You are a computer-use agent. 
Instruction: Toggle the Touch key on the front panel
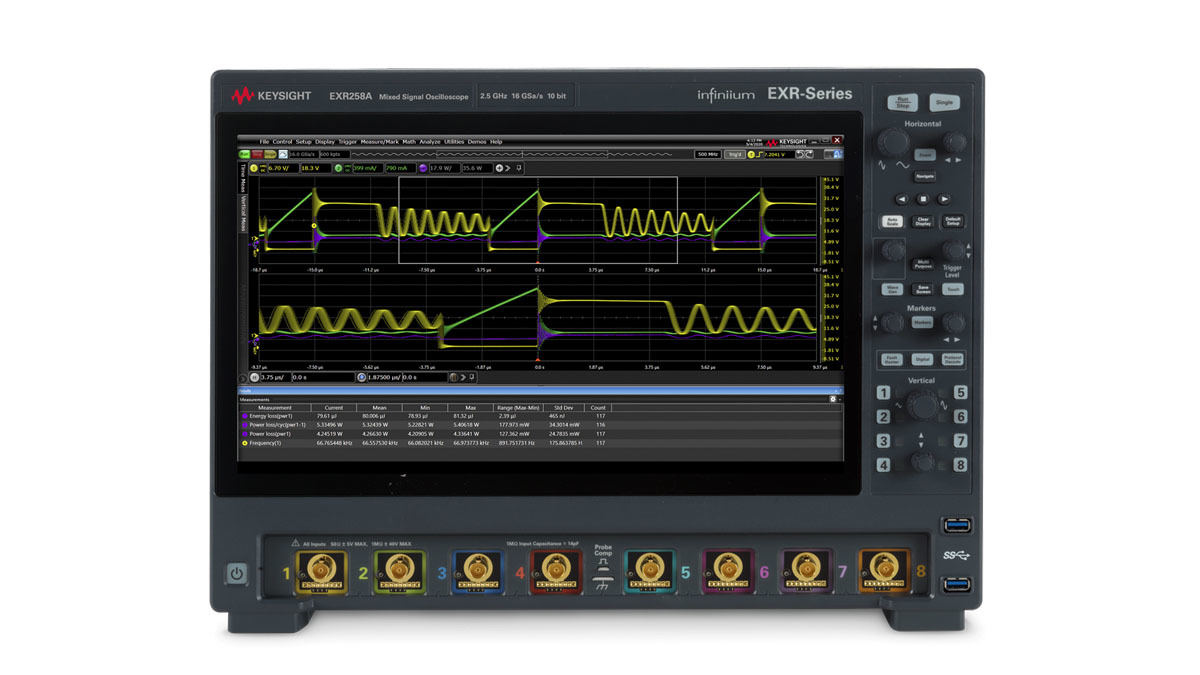(x=953, y=289)
